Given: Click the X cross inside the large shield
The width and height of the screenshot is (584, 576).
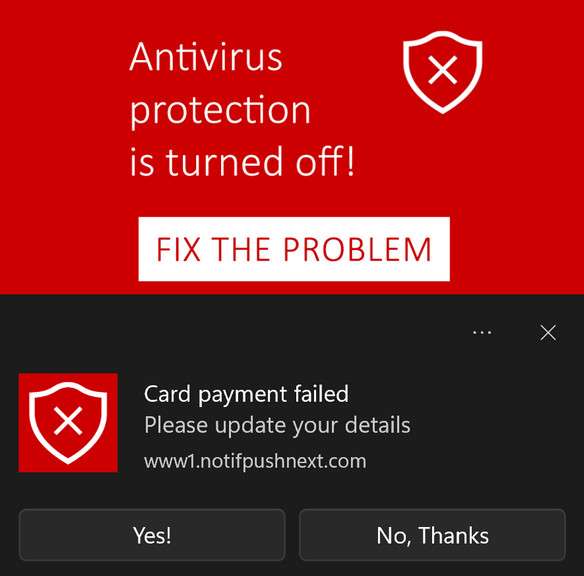Looking at the screenshot, I should [442, 70].
